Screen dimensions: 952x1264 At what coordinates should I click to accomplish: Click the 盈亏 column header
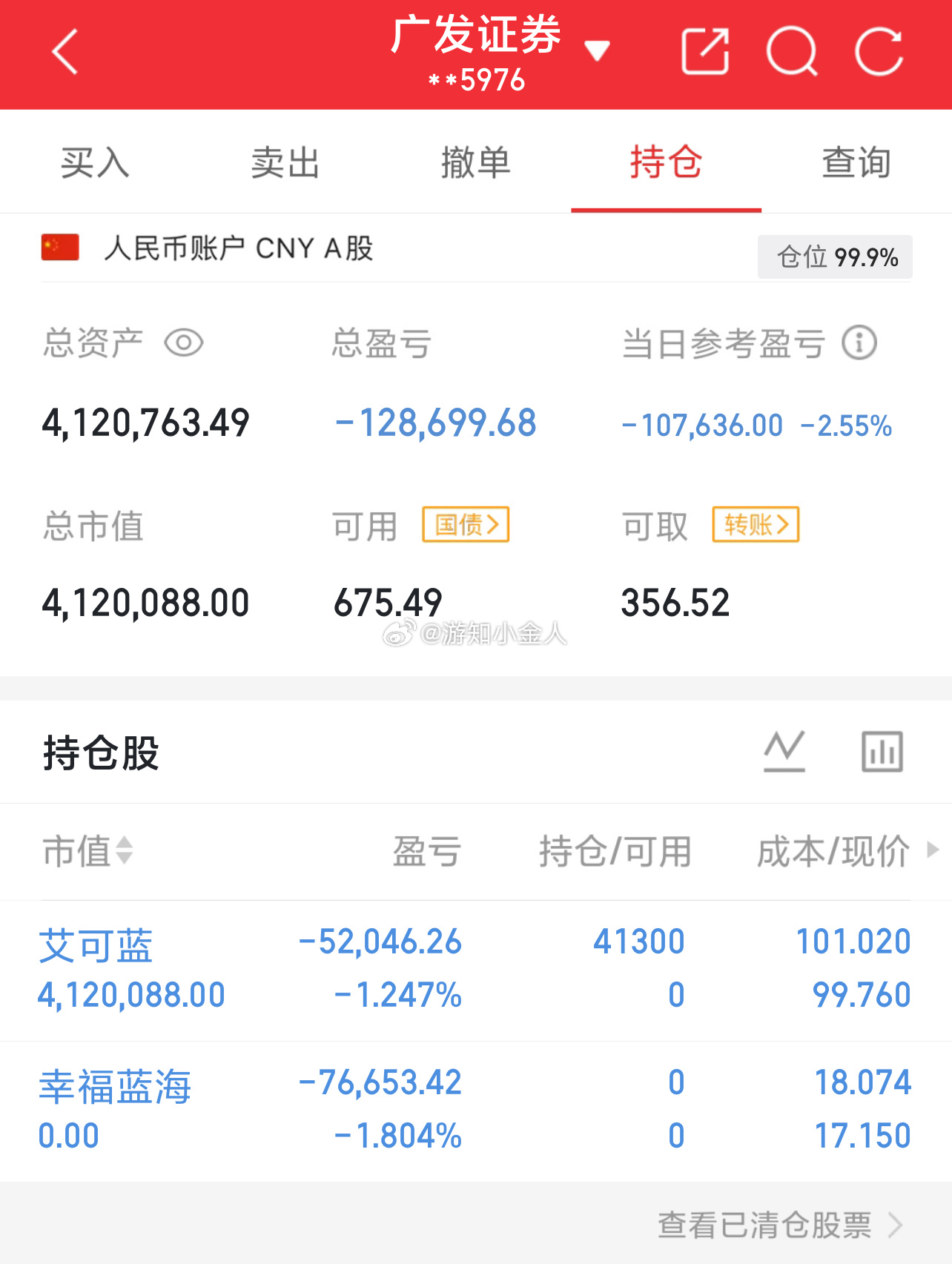427,851
